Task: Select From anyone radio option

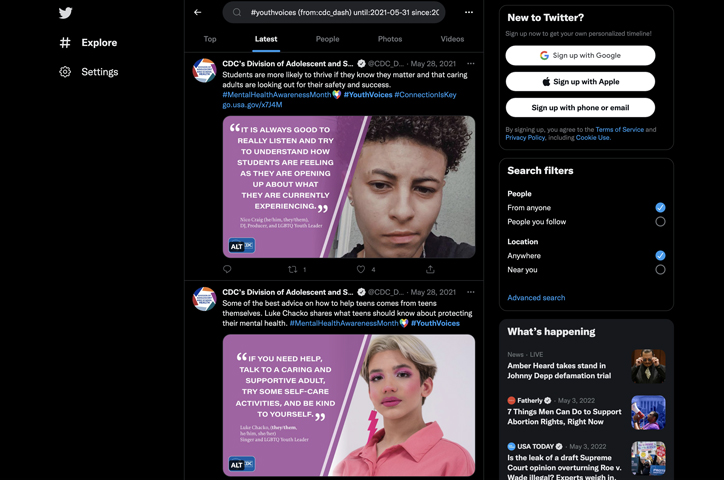Action: coord(660,208)
